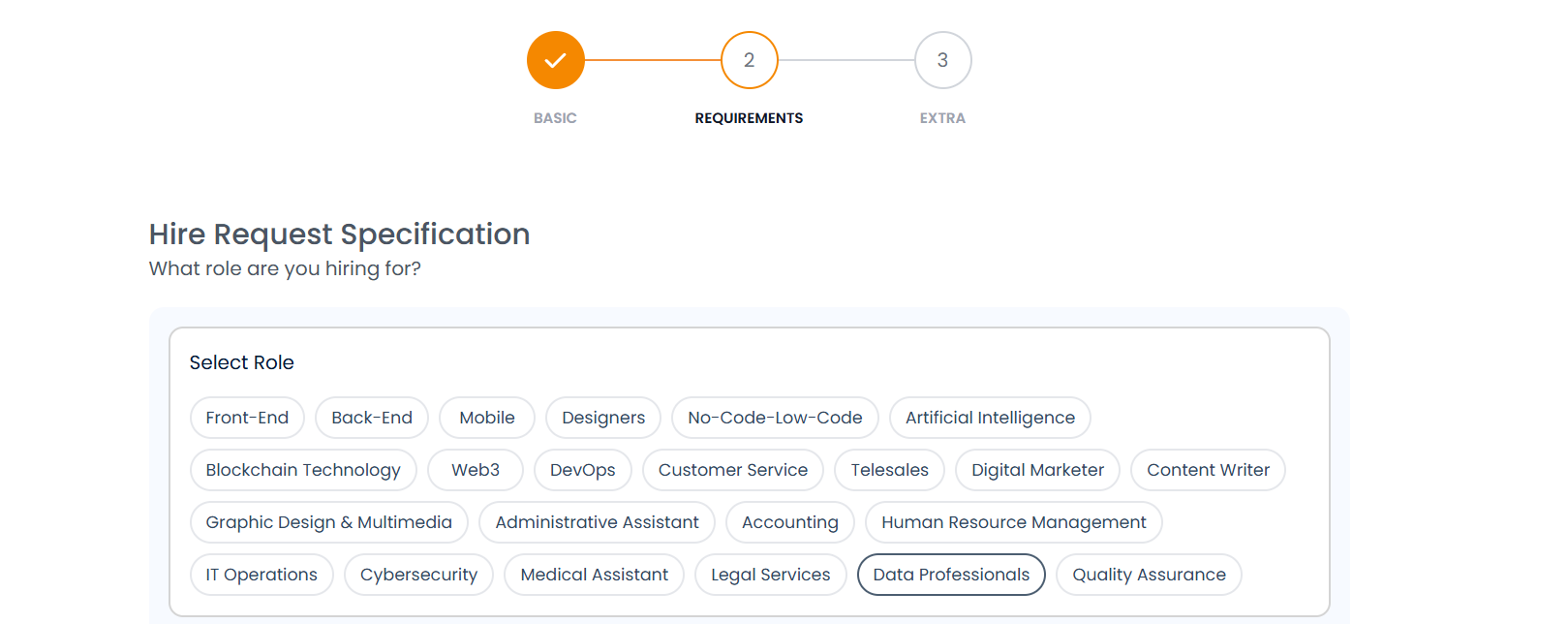1568x624 pixels.
Task: Deselect the Data Professionals role chip
Action: [951, 575]
